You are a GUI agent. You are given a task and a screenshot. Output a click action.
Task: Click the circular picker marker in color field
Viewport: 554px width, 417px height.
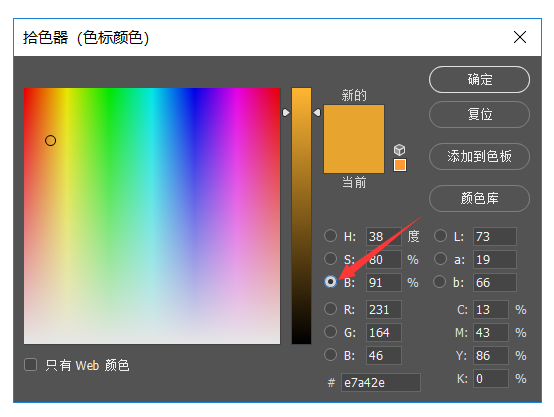pyautogui.click(x=51, y=141)
